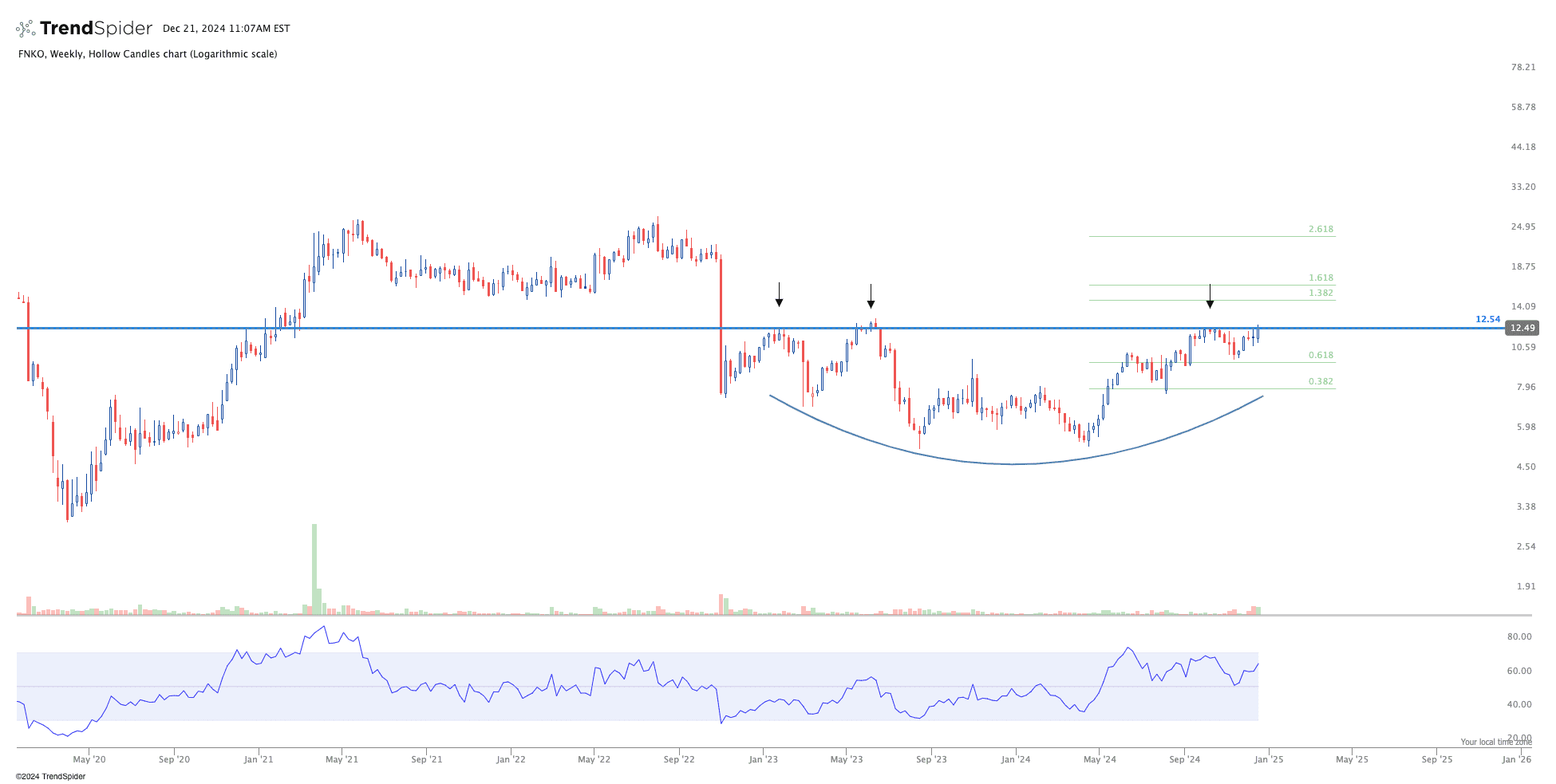Select the 1.618 Fibonacci level label
Viewport: 1556px width, 784px height.
point(1321,278)
